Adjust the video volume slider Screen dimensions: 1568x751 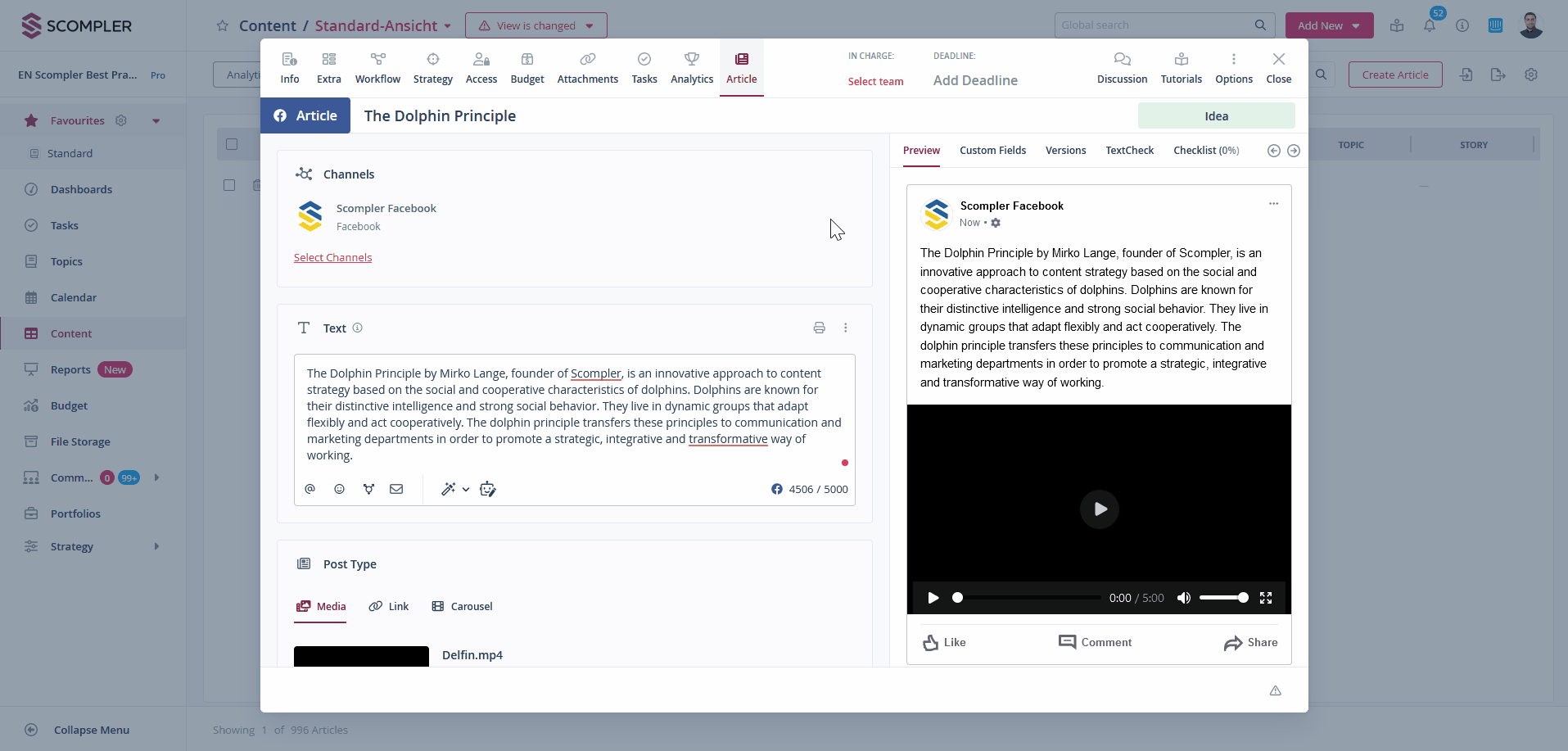coord(1223,598)
